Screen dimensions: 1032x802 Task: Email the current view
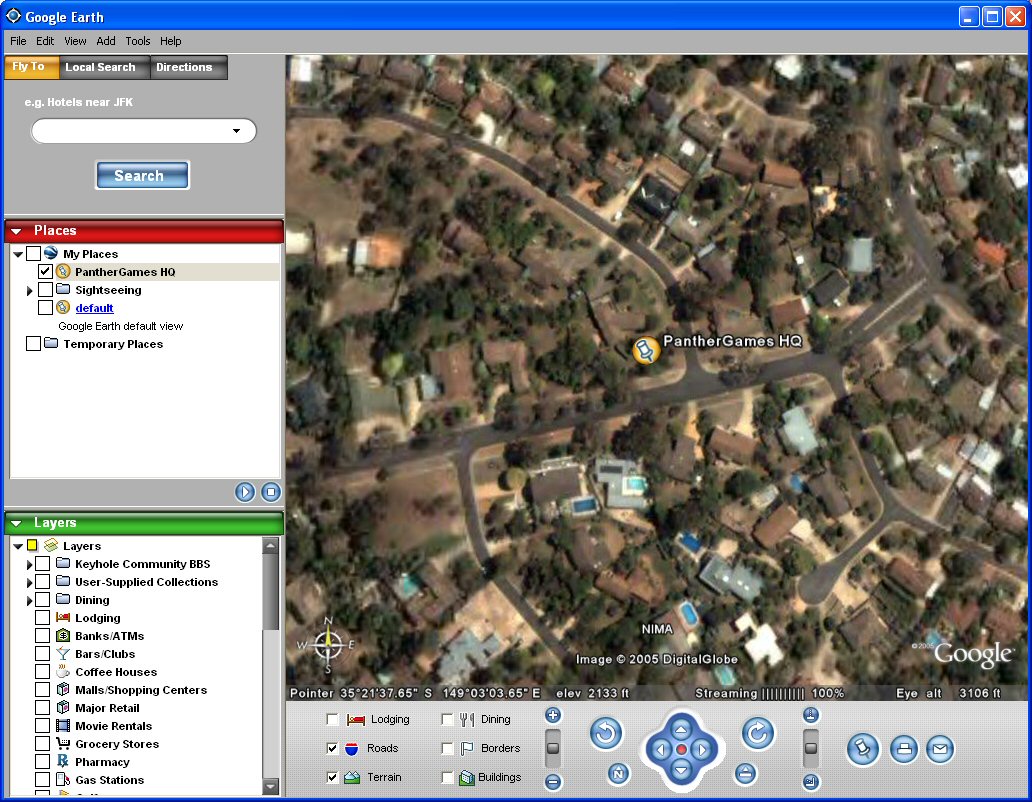(x=940, y=749)
